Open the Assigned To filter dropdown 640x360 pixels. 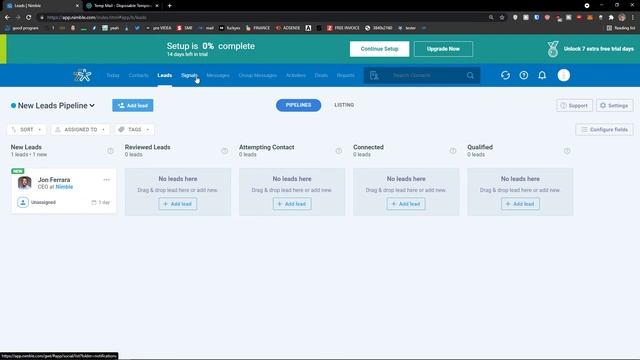click(x=80, y=130)
